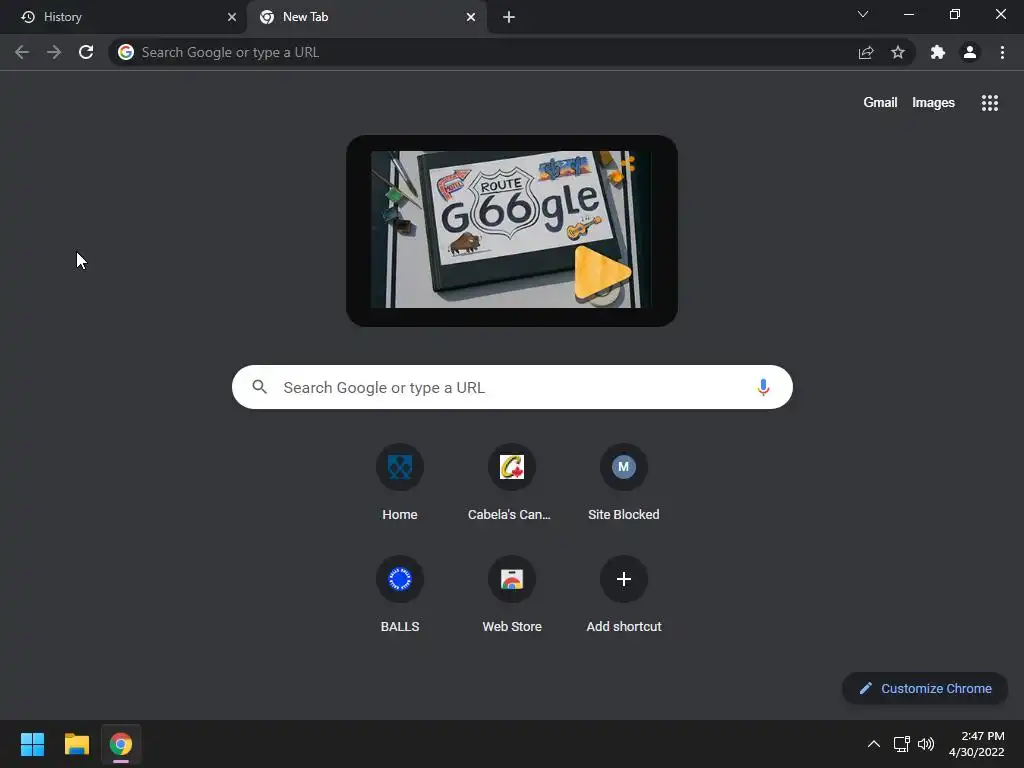Open the network status tray icon

[902, 744]
